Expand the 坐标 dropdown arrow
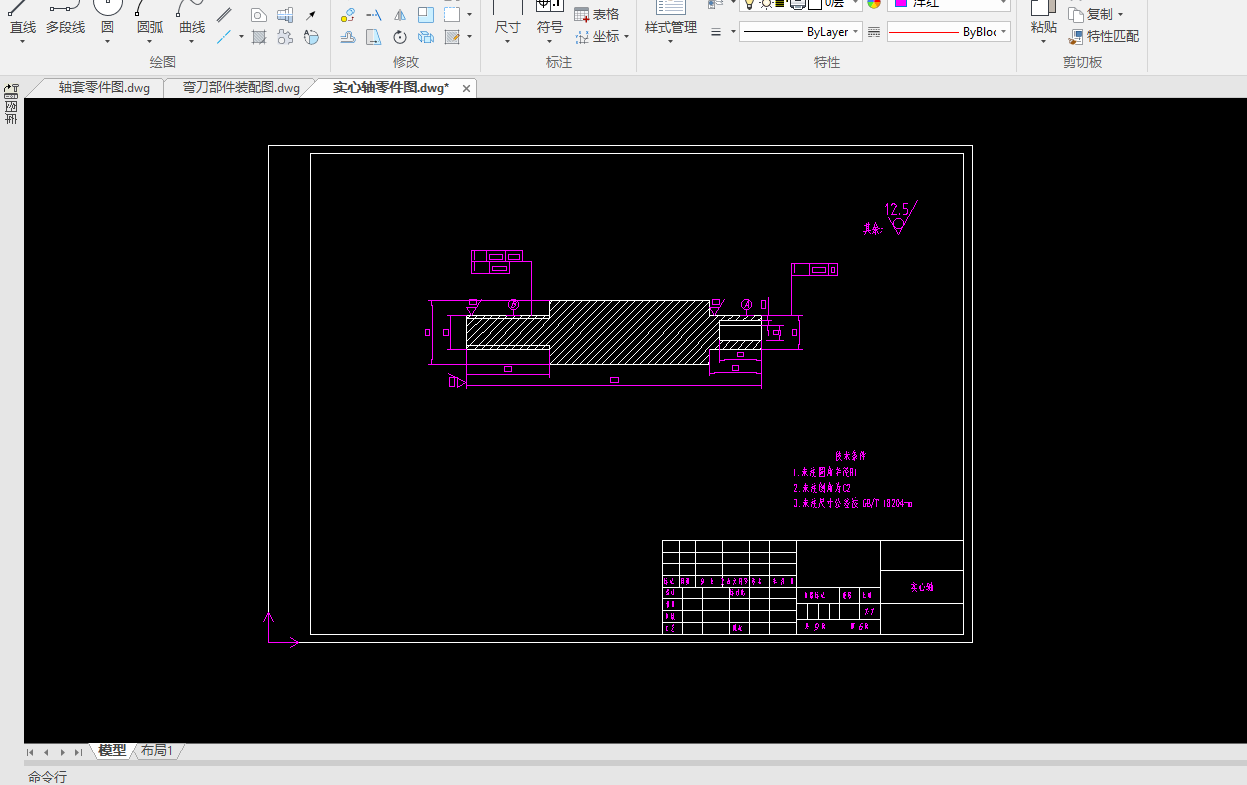Viewport: 1247px width, 785px height. tap(626, 37)
